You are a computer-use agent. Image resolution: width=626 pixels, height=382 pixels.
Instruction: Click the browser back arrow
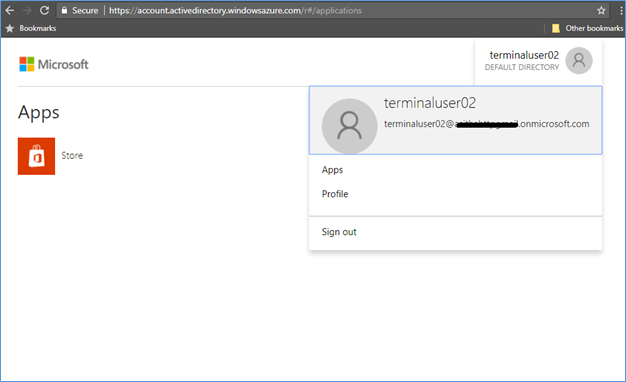click(10, 10)
